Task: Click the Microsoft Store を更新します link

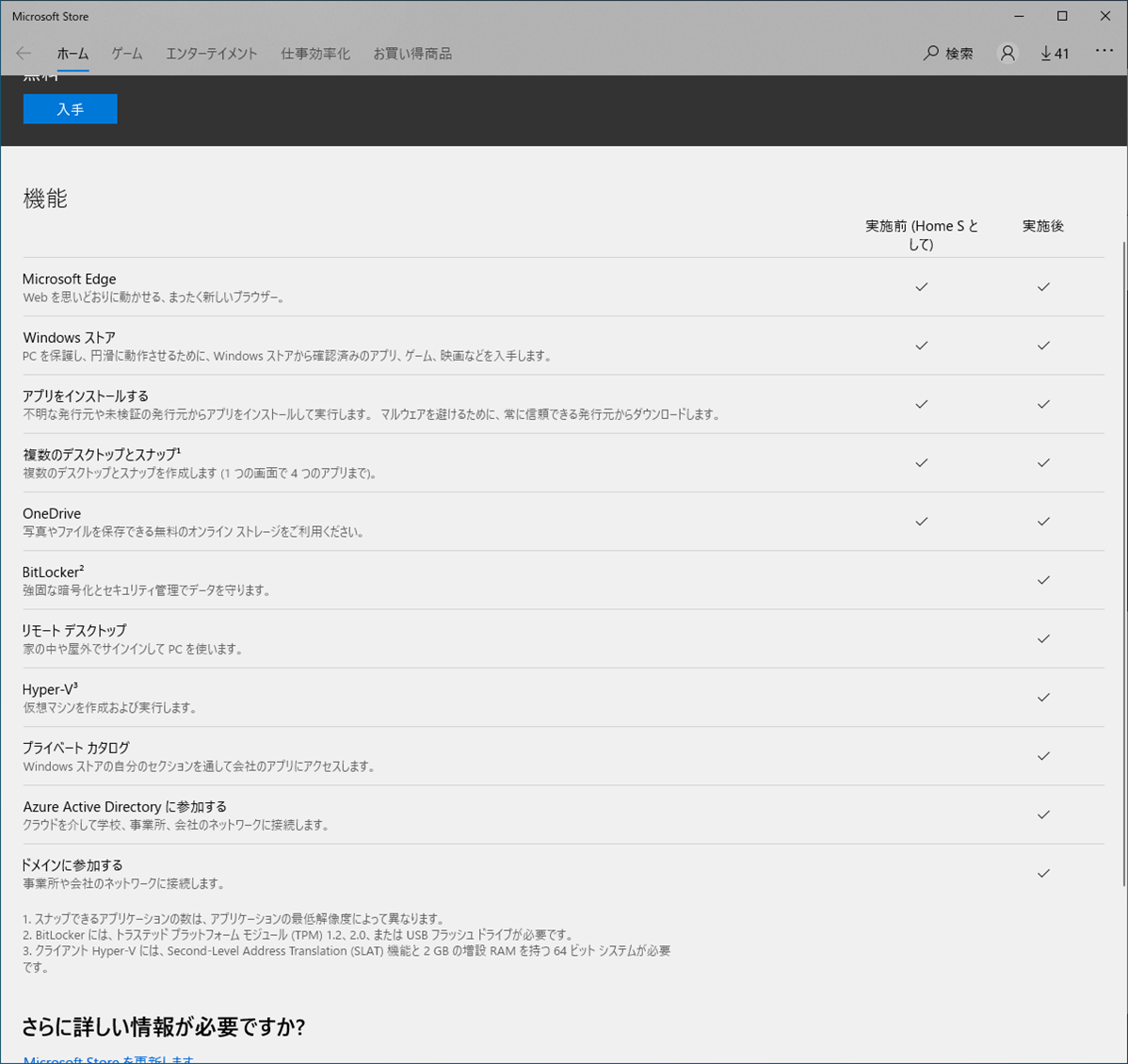Action: click(107, 1058)
